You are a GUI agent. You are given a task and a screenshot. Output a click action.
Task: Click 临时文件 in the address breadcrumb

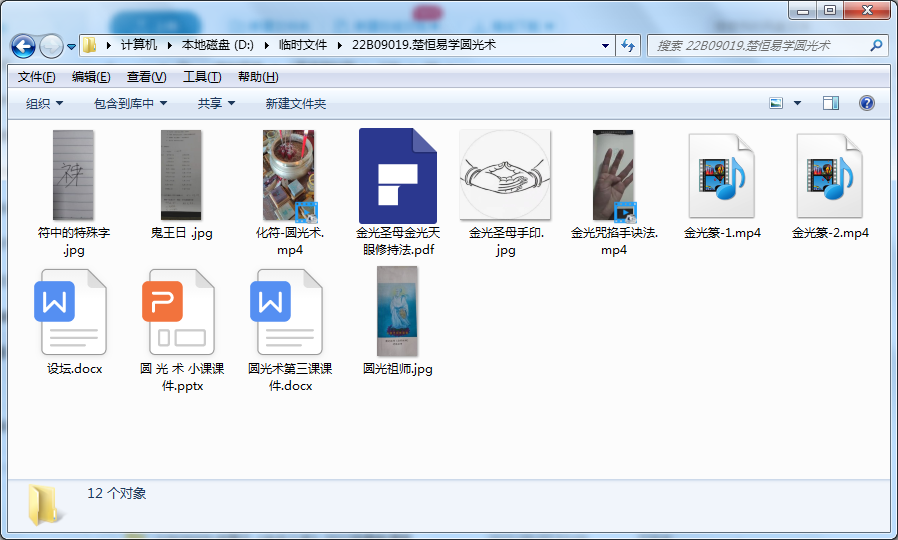point(302,45)
